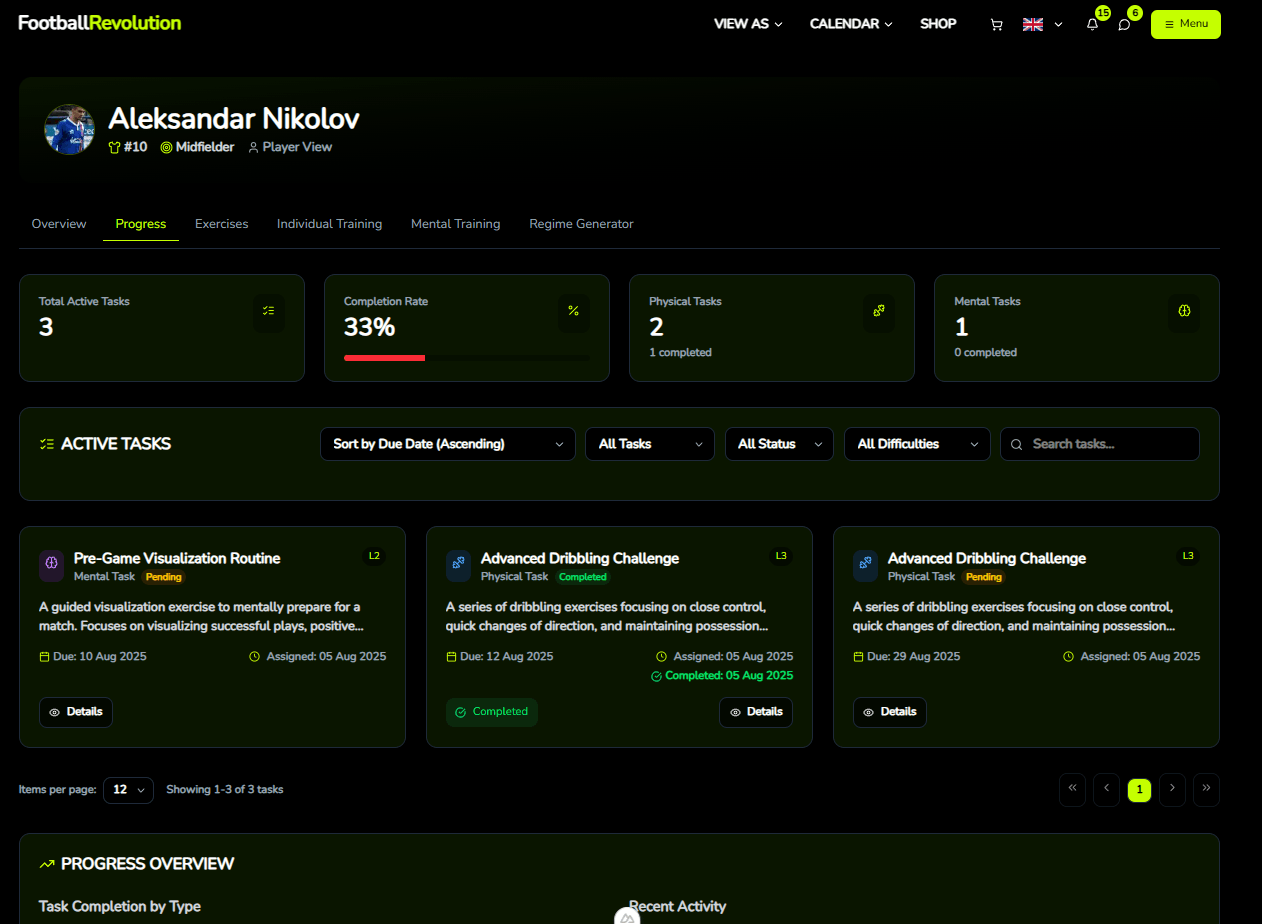This screenshot has height=924, width=1262.
Task: Click the green check icon beside Completed: 05 Aug 2025
Action: click(656, 676)
